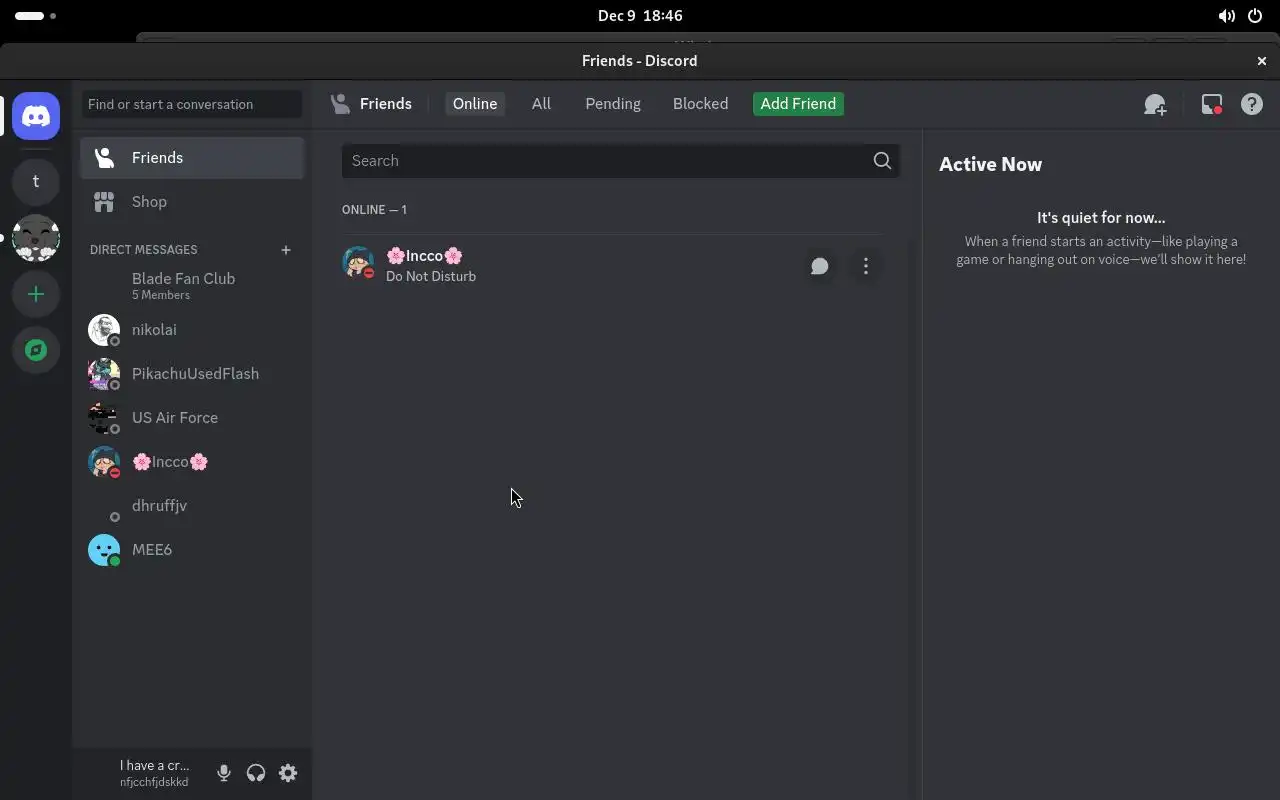
Task: Switch to Pending requests tab
Action: tap(613, 104)
